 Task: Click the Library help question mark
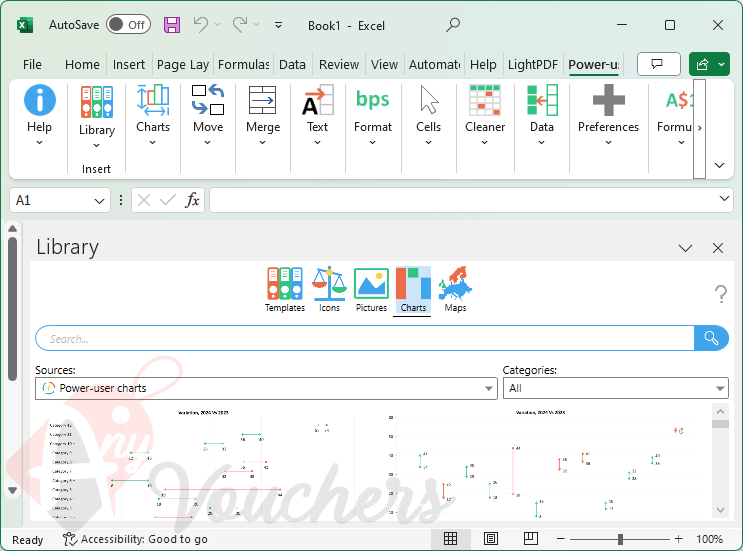pyautogui.click(x=720, y=294)
